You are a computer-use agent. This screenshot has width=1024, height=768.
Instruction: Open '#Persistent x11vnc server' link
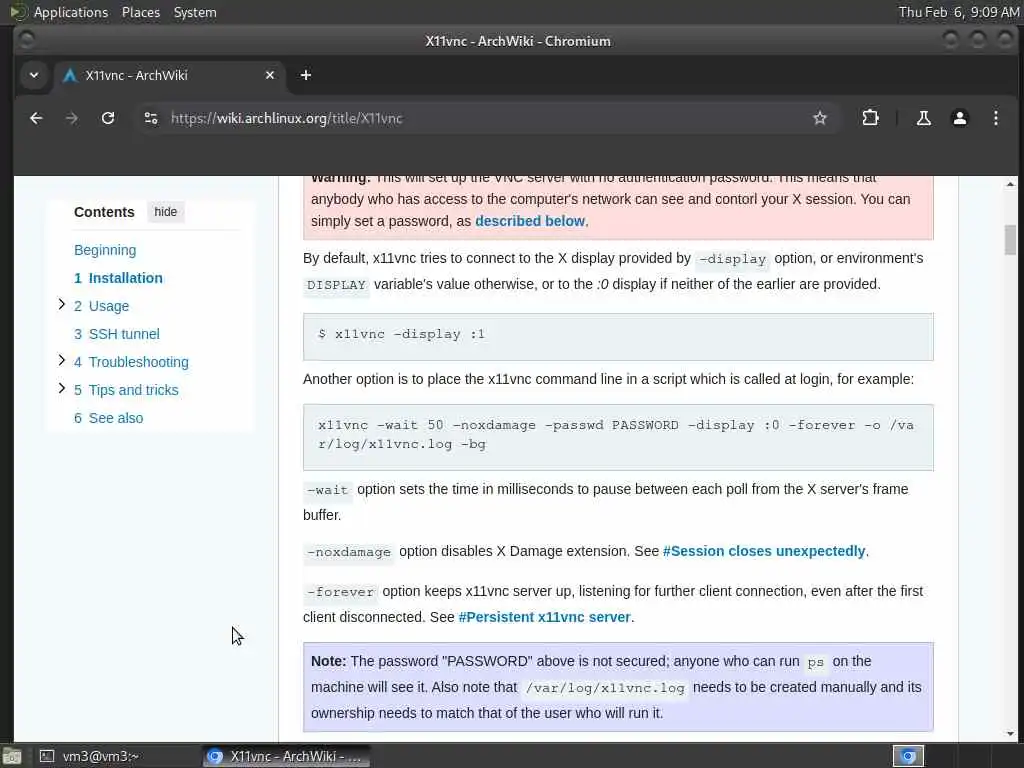(x=544, y=617)
